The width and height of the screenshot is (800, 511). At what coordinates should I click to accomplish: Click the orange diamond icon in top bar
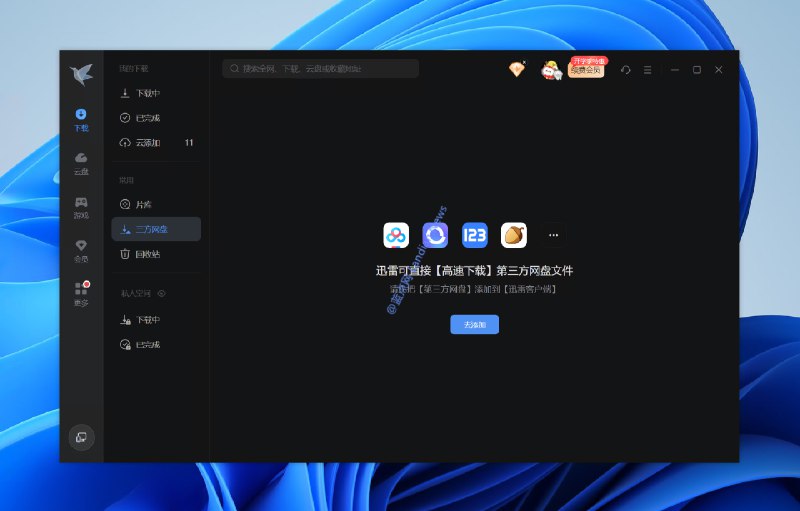click(516, 69)
